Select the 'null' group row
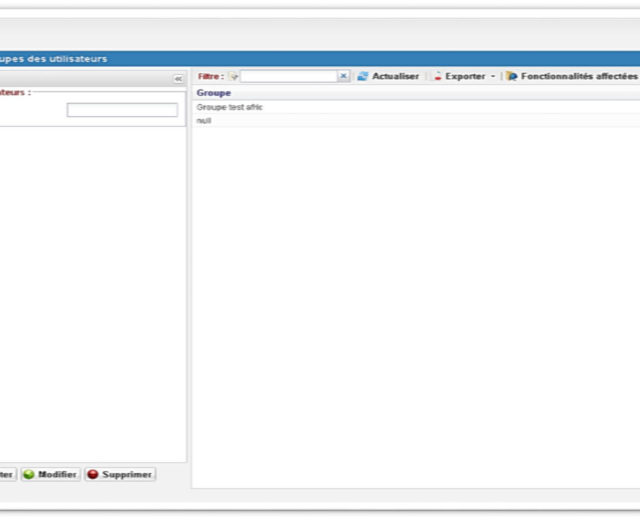The height and width of the screenshot is (520, 640). click(204, 120)
